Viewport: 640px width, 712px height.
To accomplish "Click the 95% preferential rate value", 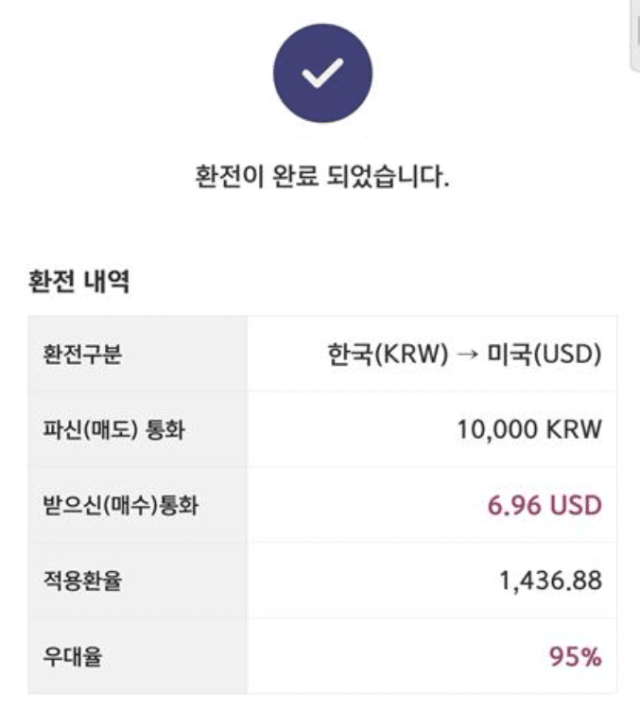I will pos(576,657).
